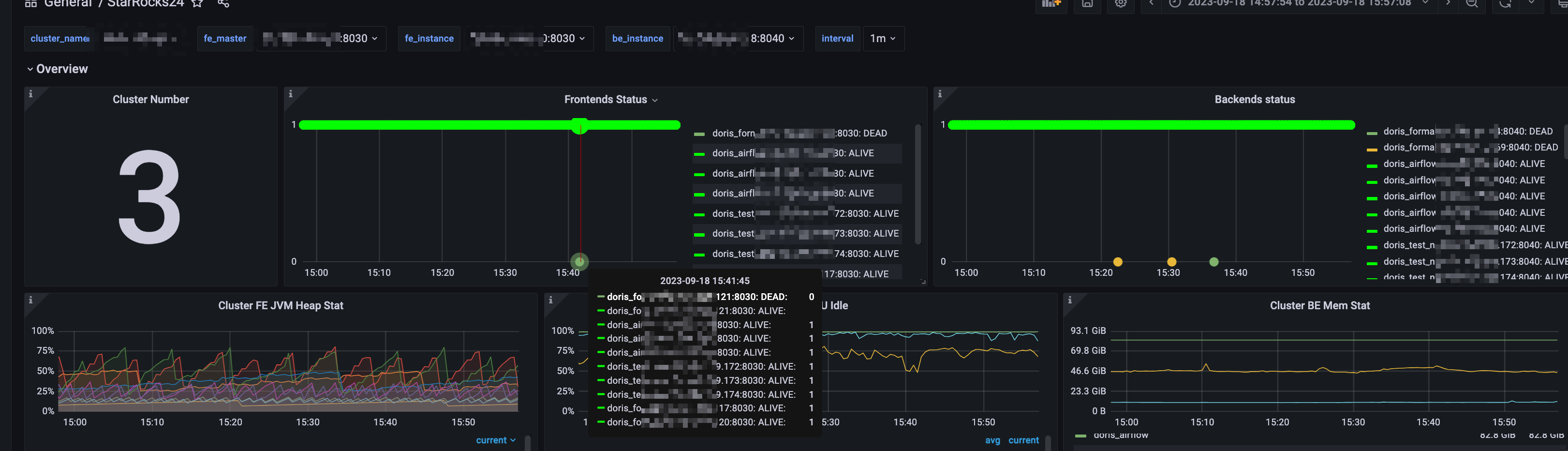Shift time range backward
The width and height of the screenshot is (1568, 451).
pos(1151,4)
